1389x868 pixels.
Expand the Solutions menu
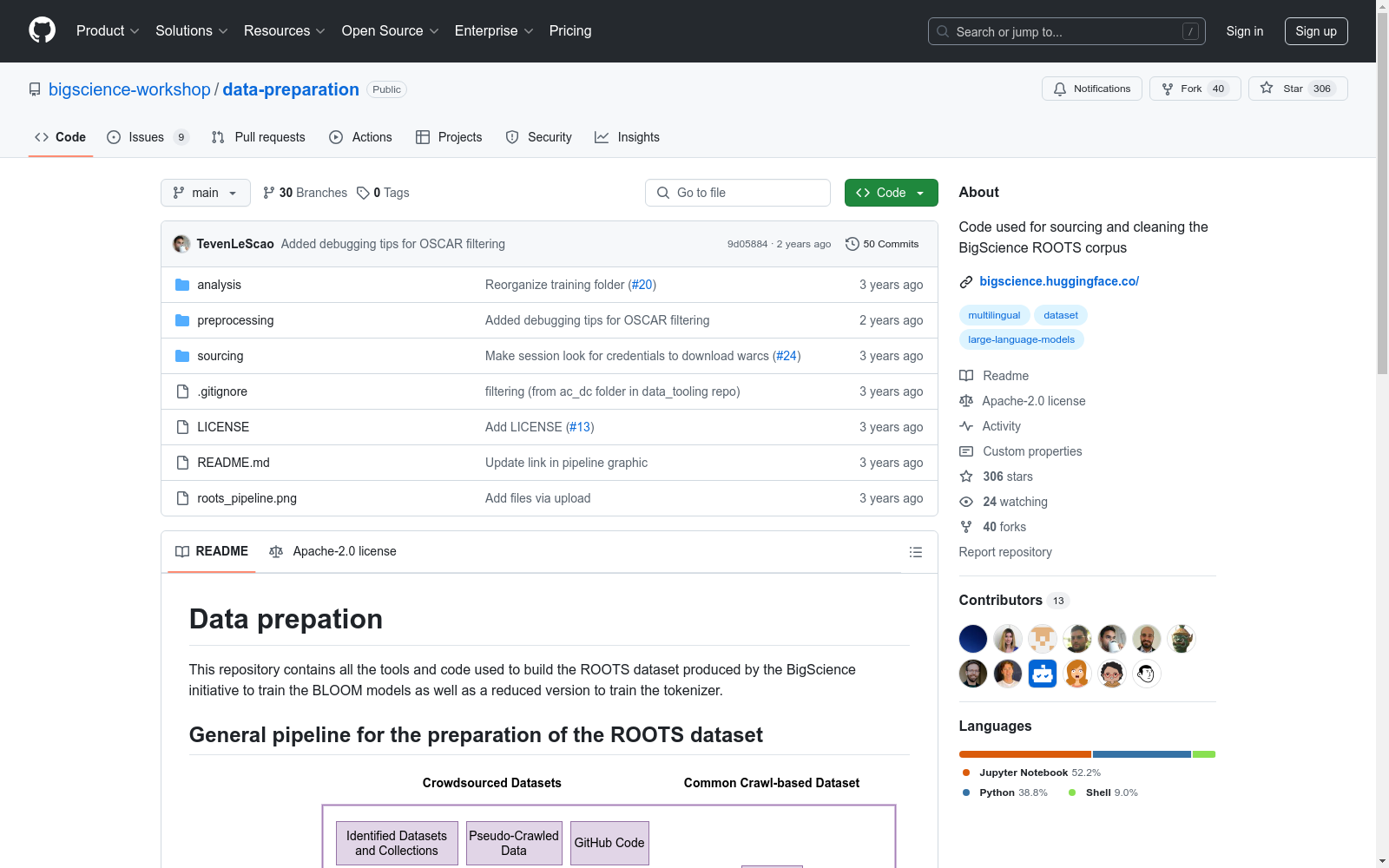click(192, 31)
